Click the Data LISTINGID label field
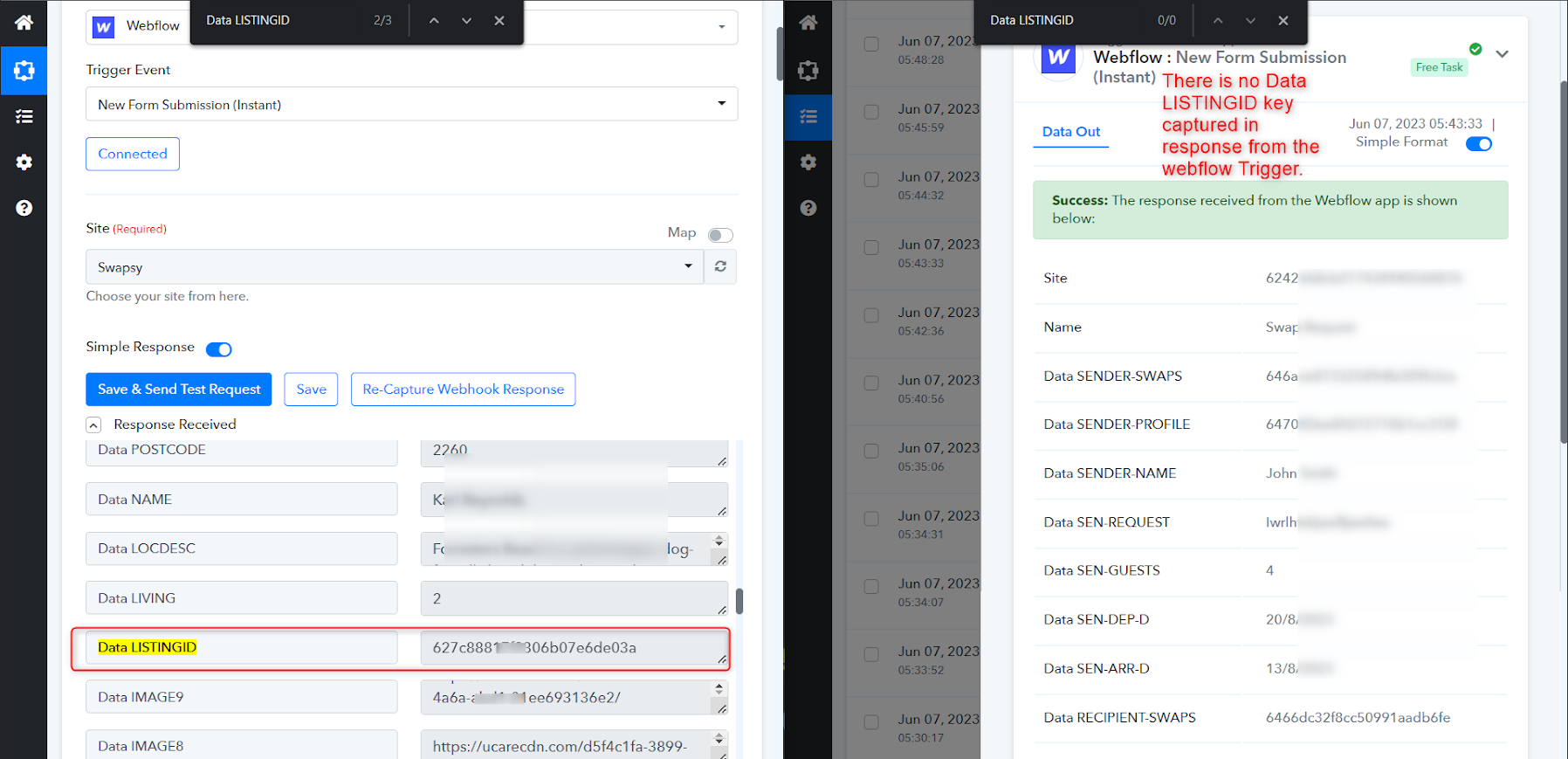This screenshot has width=1568, height=759. click(242, 647)
